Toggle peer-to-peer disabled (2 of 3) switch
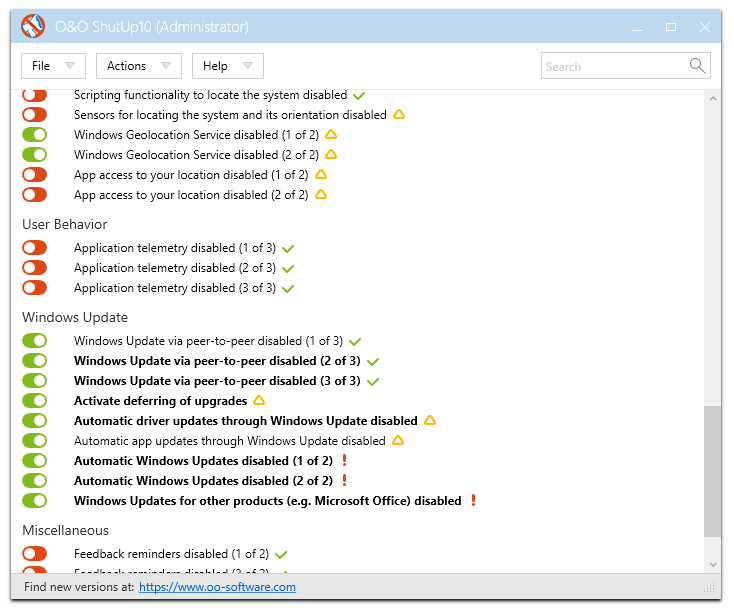This screenshot has height=610, width=734. pos(35,360)
